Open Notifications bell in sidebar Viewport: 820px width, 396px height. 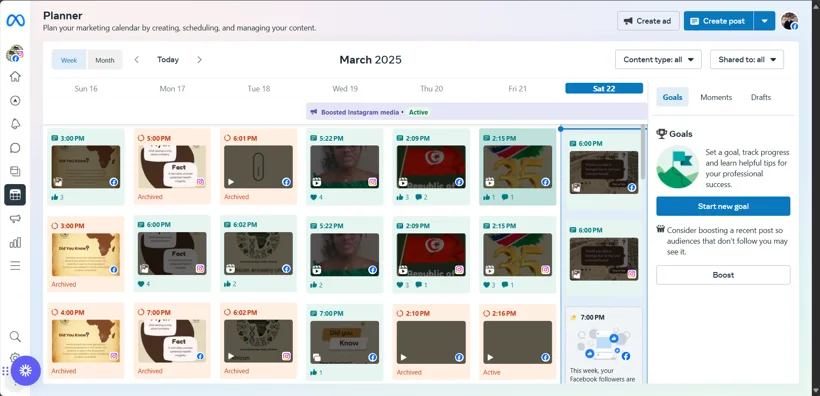click(x=15, y=124)
